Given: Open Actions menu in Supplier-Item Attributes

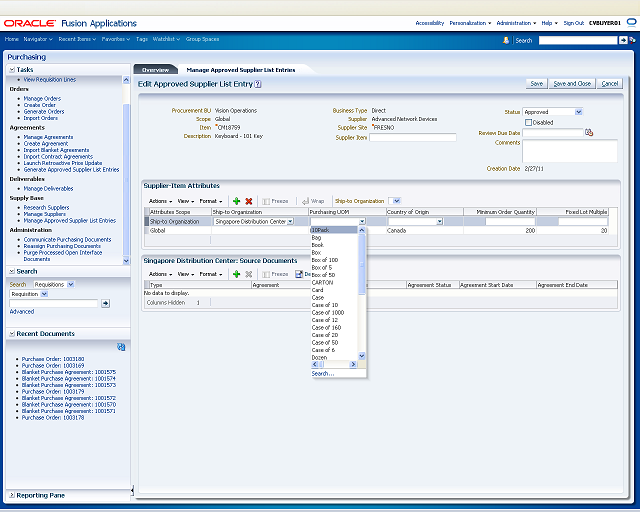Looking at the screenshot, I should click(x=160, y=201).
